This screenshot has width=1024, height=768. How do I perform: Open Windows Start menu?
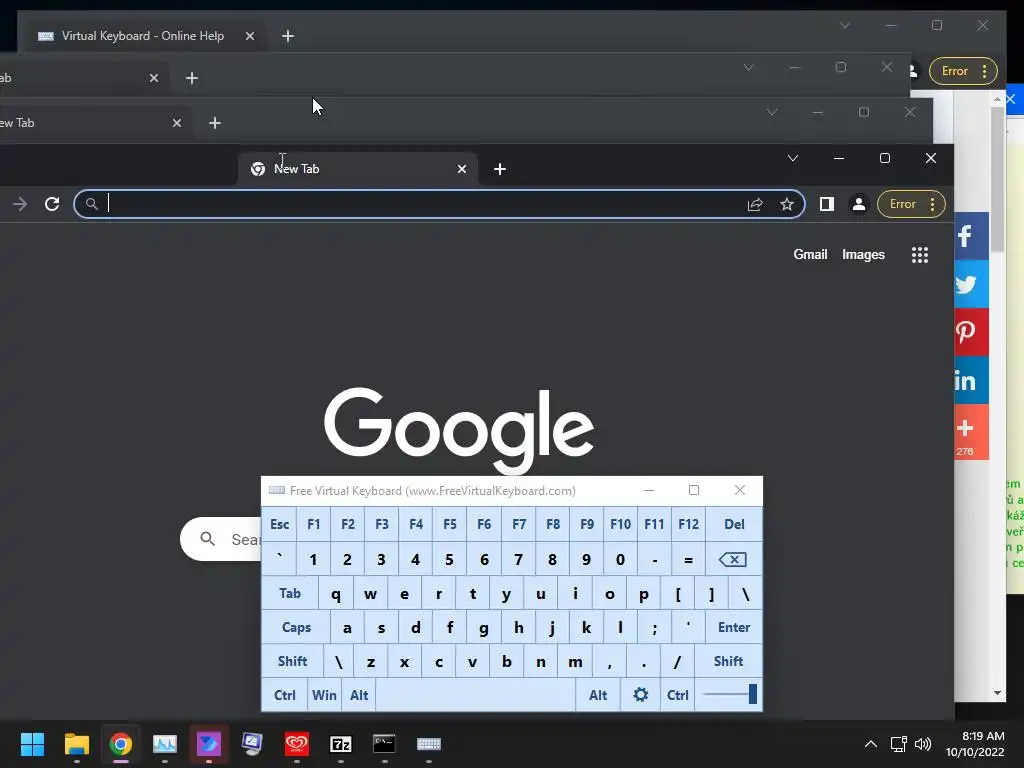(x=32, y=744)
